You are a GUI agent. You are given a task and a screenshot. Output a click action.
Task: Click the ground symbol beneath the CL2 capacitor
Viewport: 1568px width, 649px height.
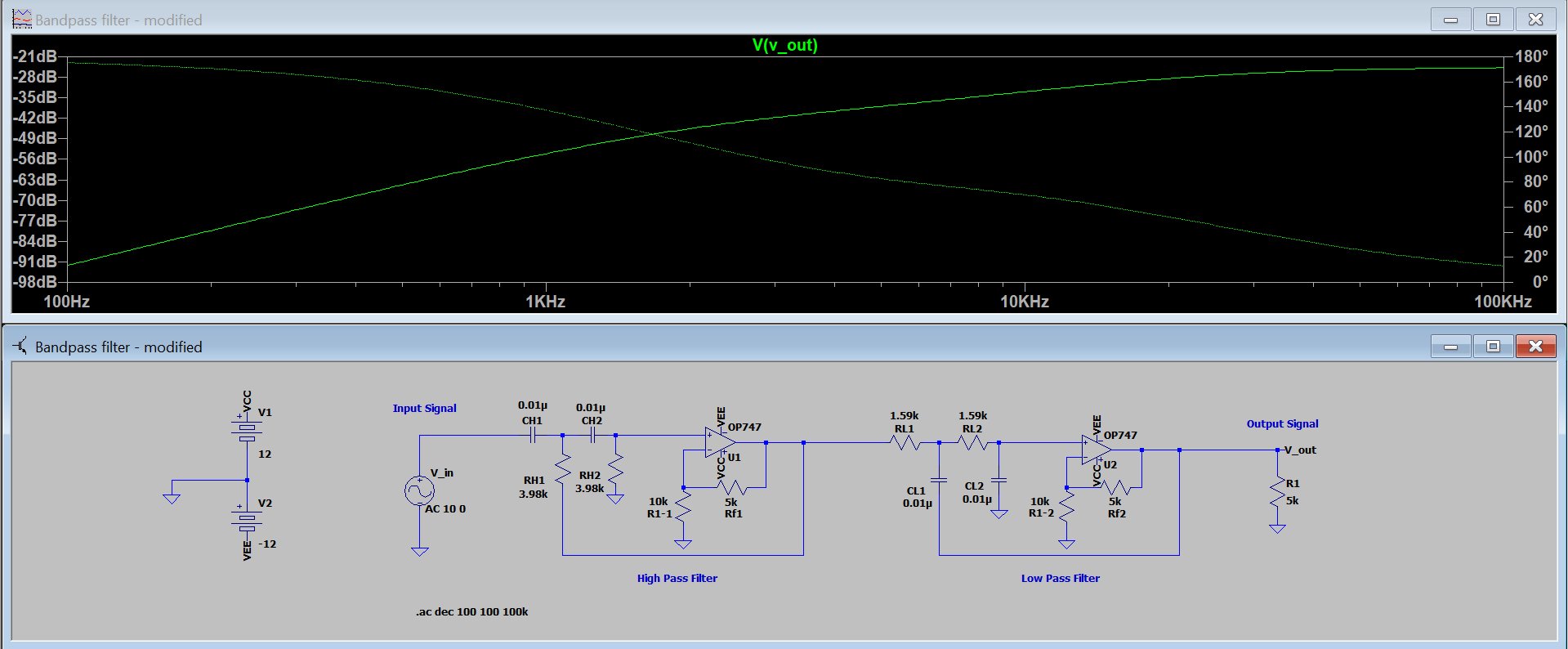point(998,514)
